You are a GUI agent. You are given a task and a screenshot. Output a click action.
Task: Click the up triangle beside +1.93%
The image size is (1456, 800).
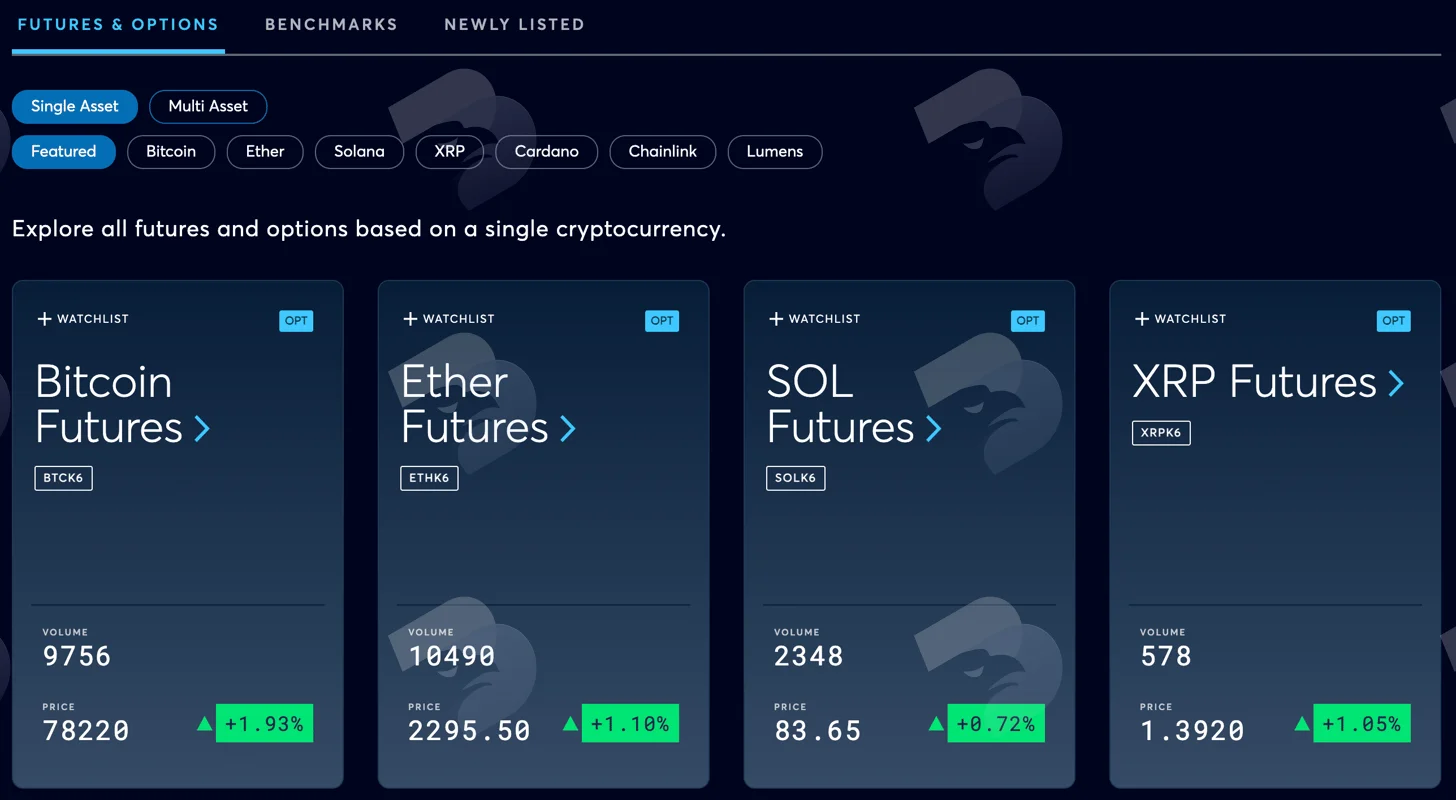(x=205, y=723)
